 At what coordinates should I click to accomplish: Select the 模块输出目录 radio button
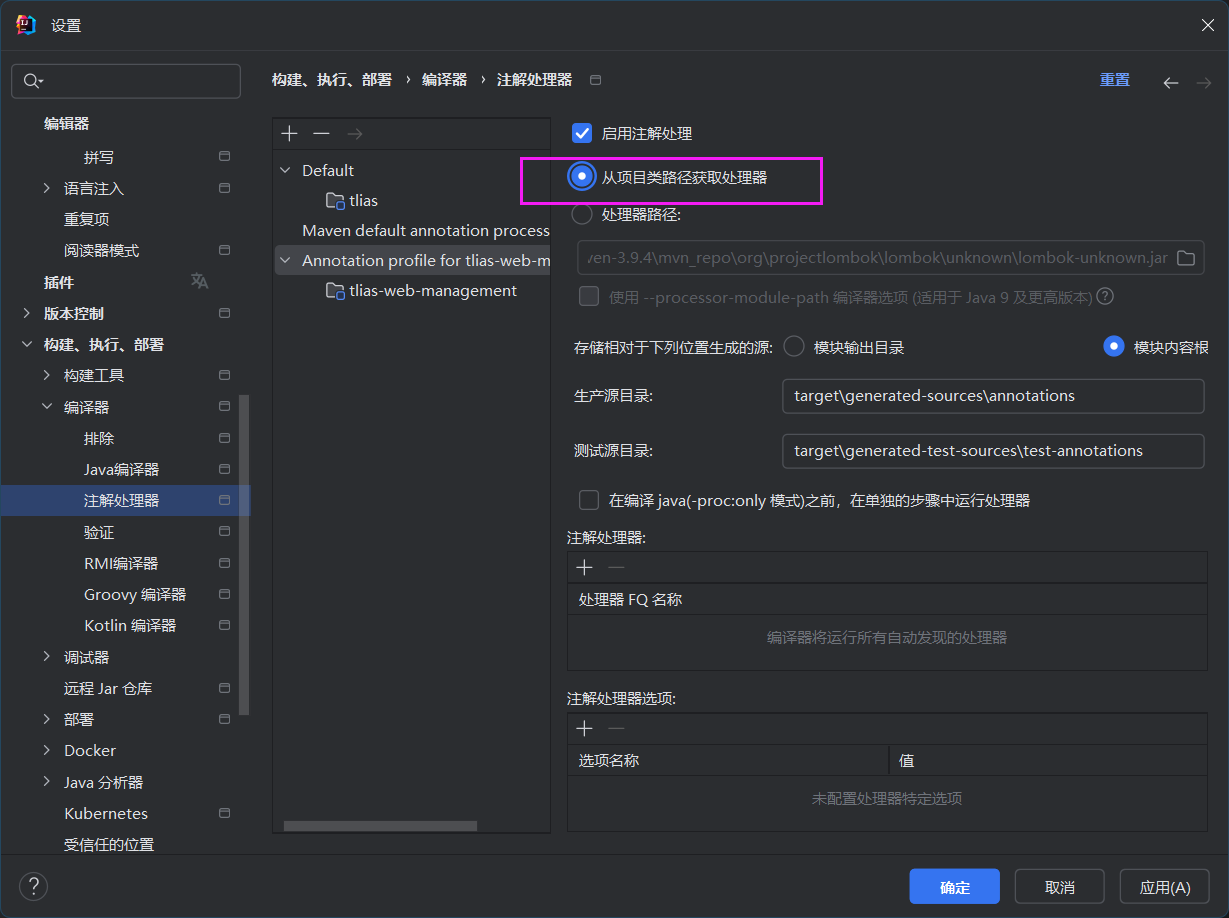click(x=794, y=347)
